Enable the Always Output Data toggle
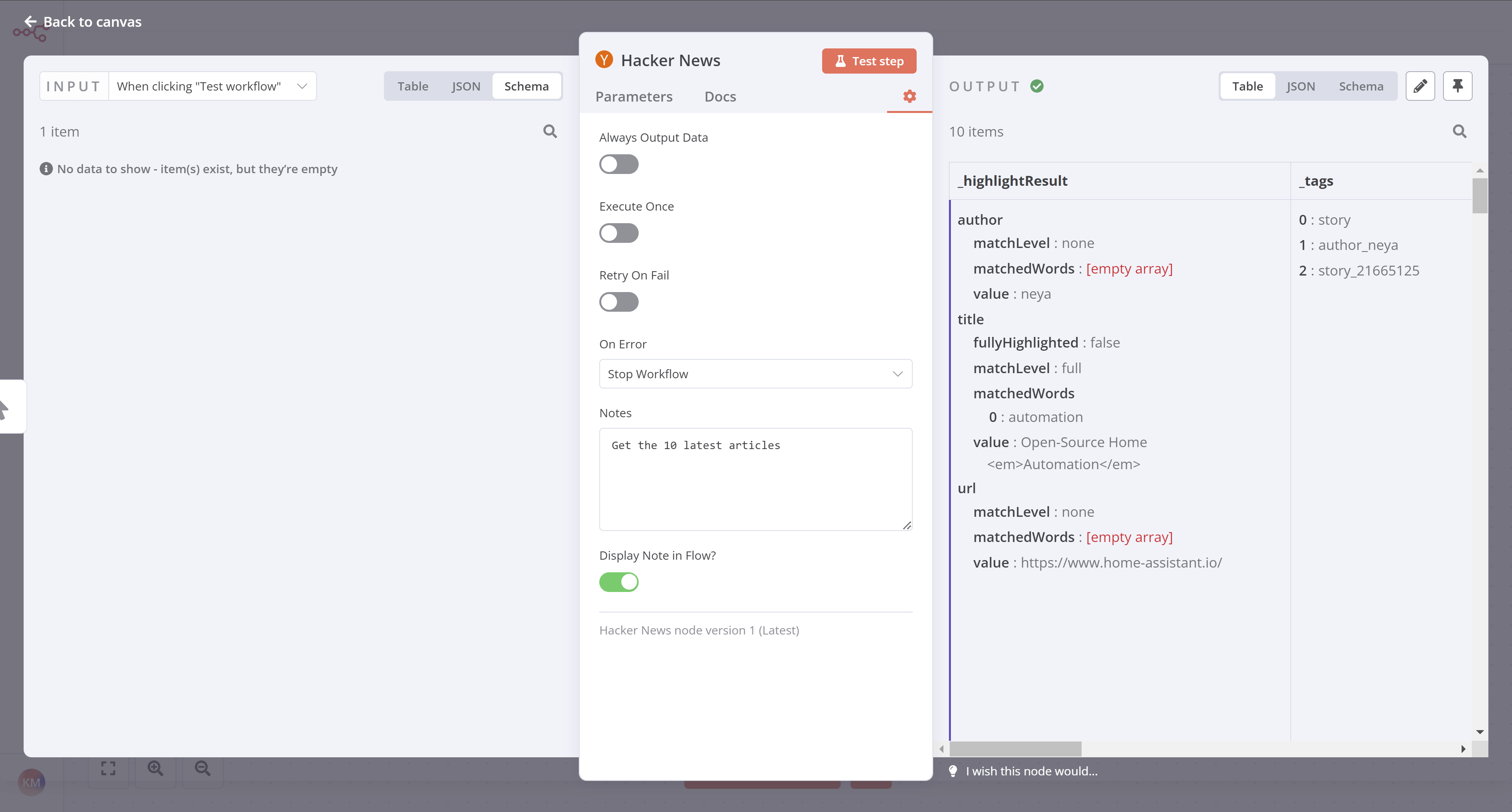The width and height of the screenshot is (1512, 812). tap(618, 164)
